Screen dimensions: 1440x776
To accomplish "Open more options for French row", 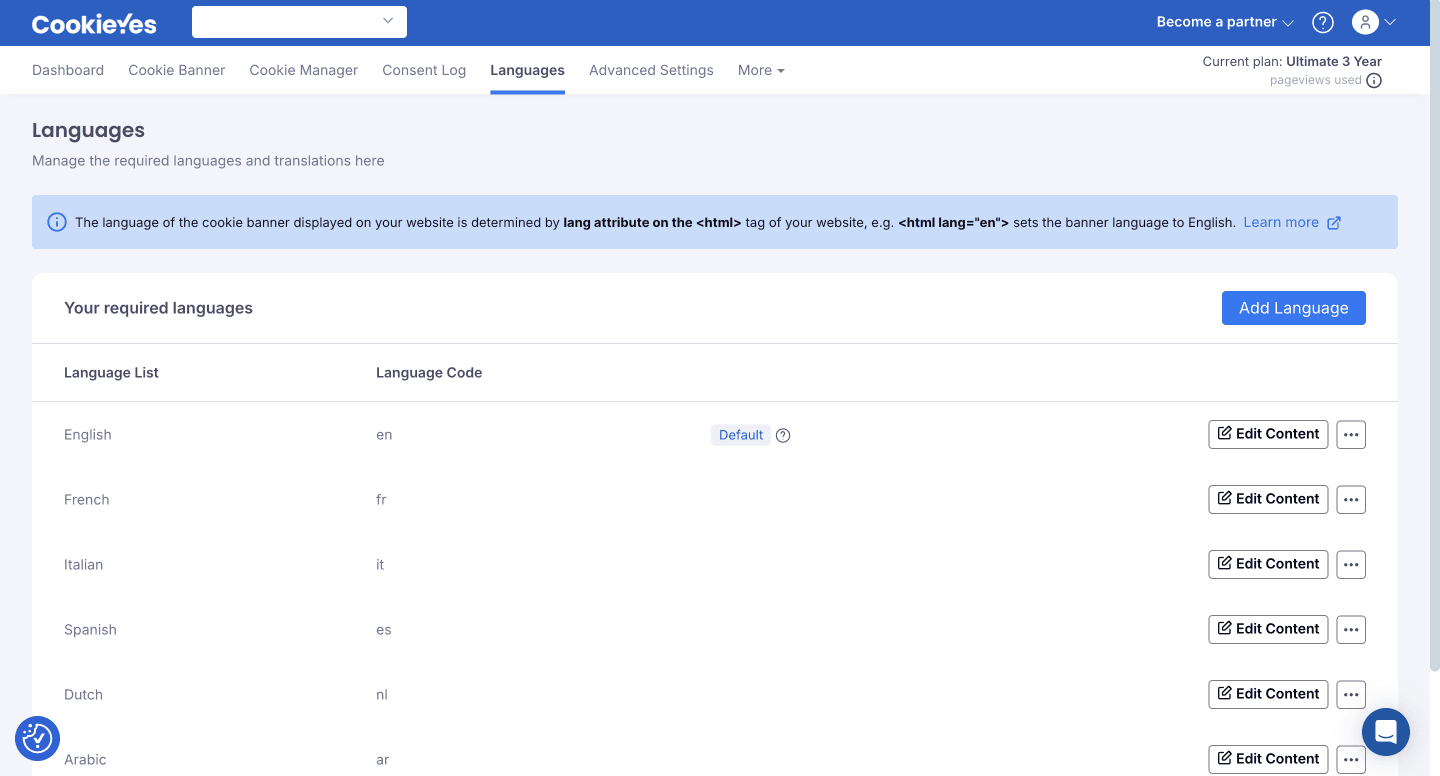I will click(x=1351, y=499).
